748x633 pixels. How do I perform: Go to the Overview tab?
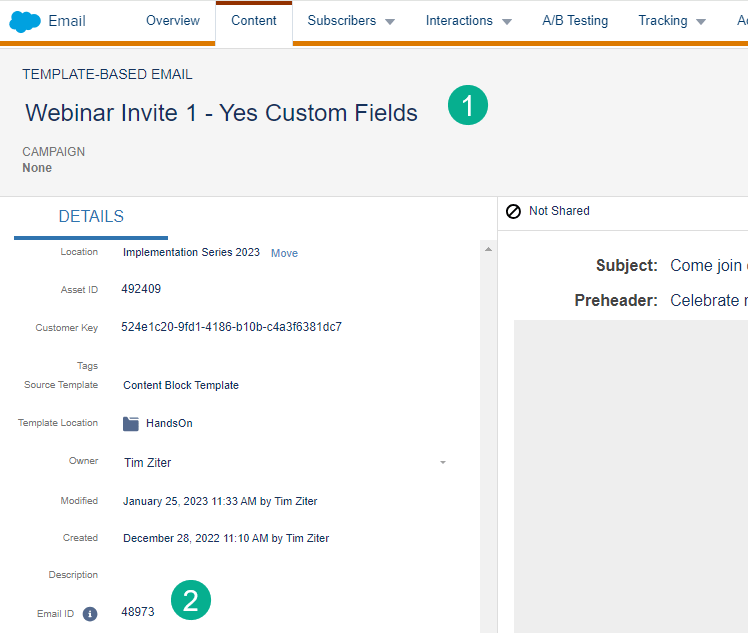click(173, 21)
